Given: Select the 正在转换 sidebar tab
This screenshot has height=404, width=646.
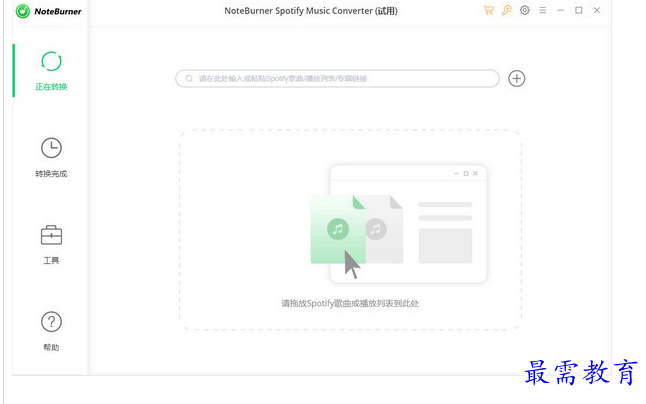Looking at the screenshot, I should point(51,71).
